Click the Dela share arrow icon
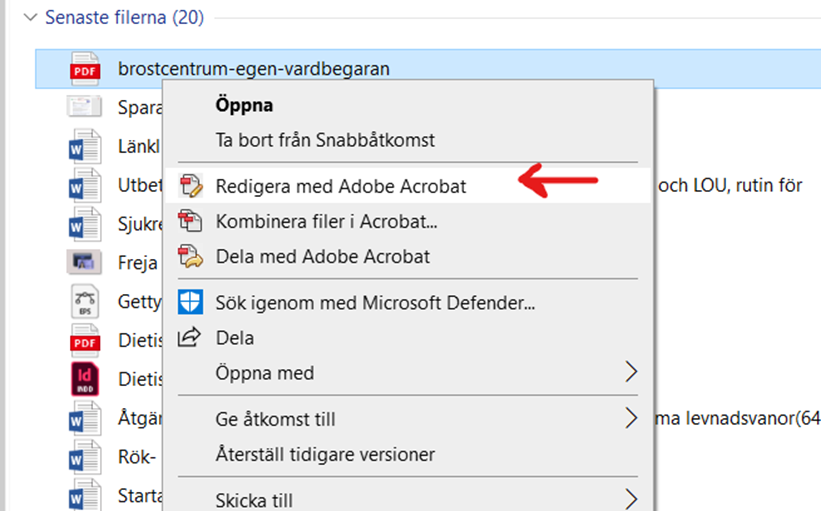 click(x=189, y=337)
